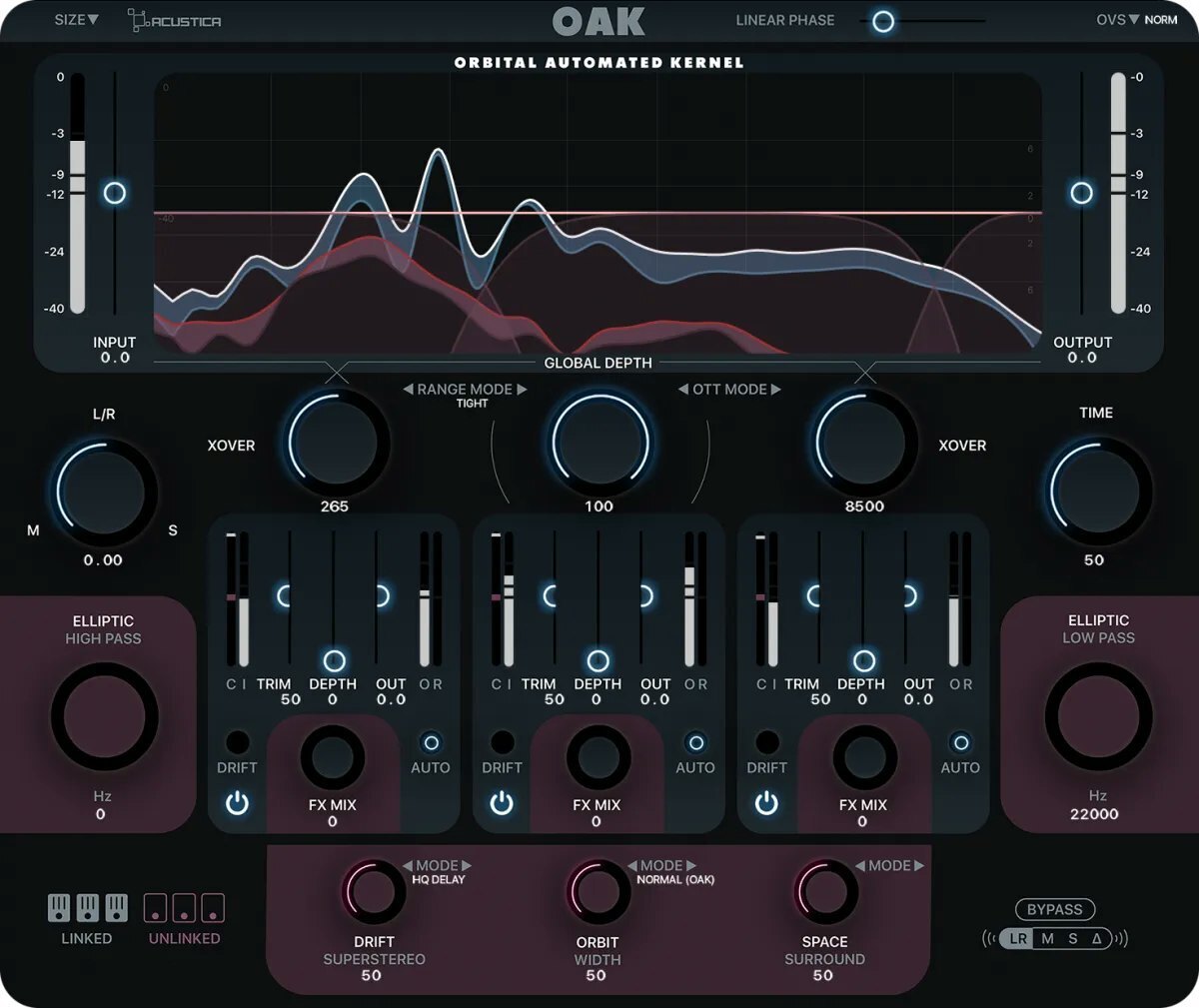
Task: Click the input gain slider handle
Action: click(115, 193)
